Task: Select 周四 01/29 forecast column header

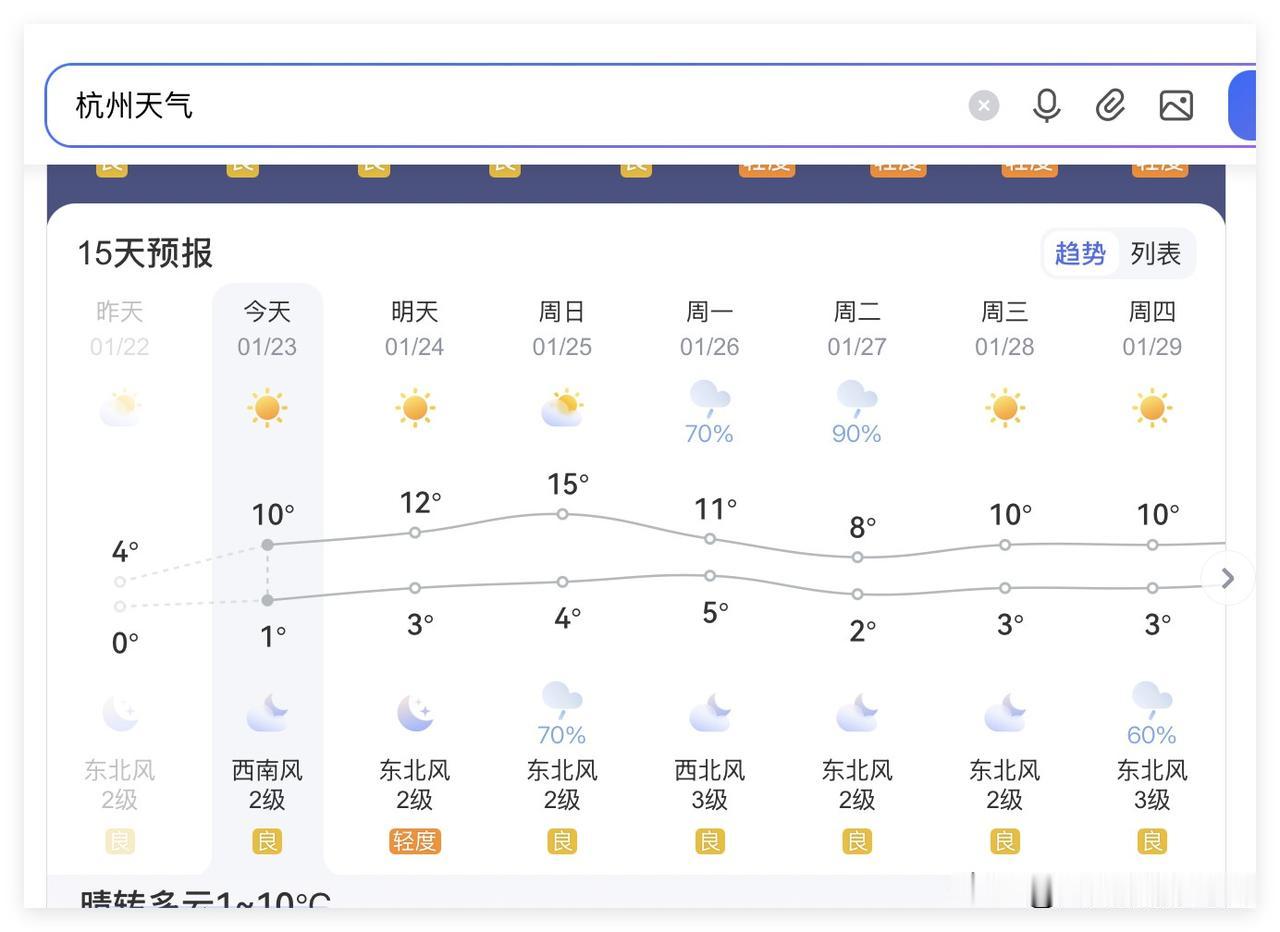Action: click(x=1152, y=329)
